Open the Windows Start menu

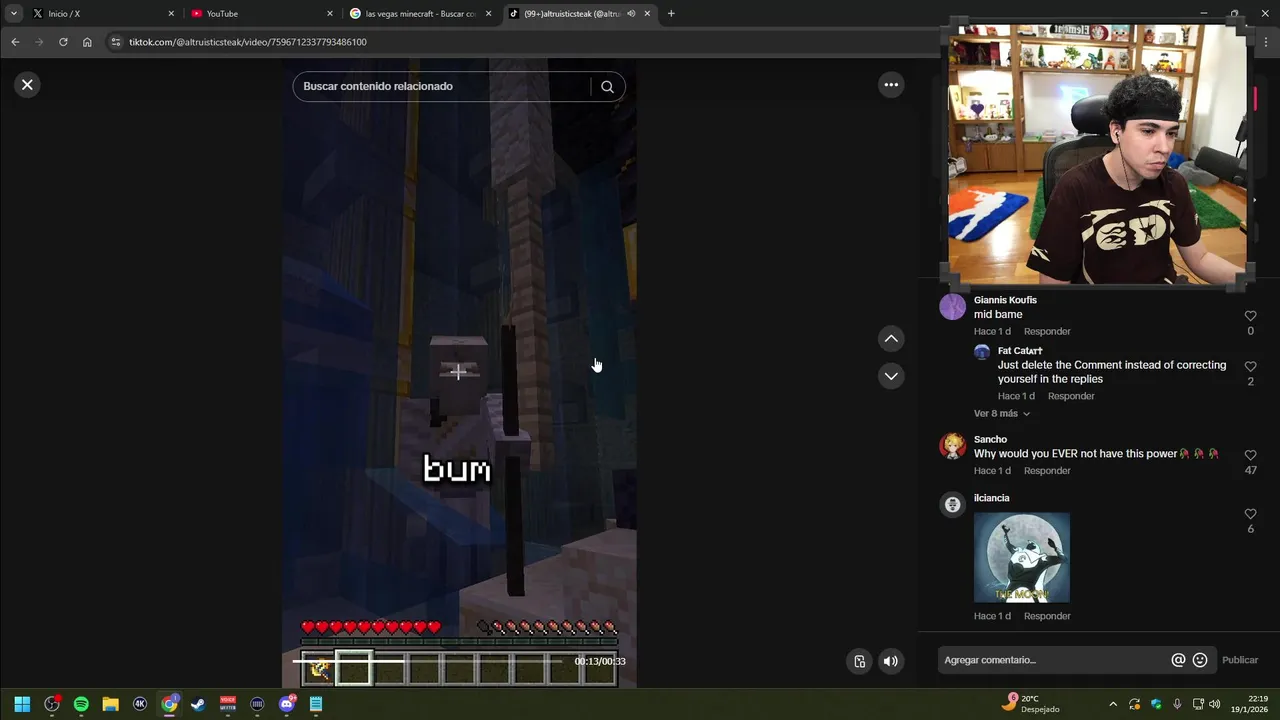(22, 704)
